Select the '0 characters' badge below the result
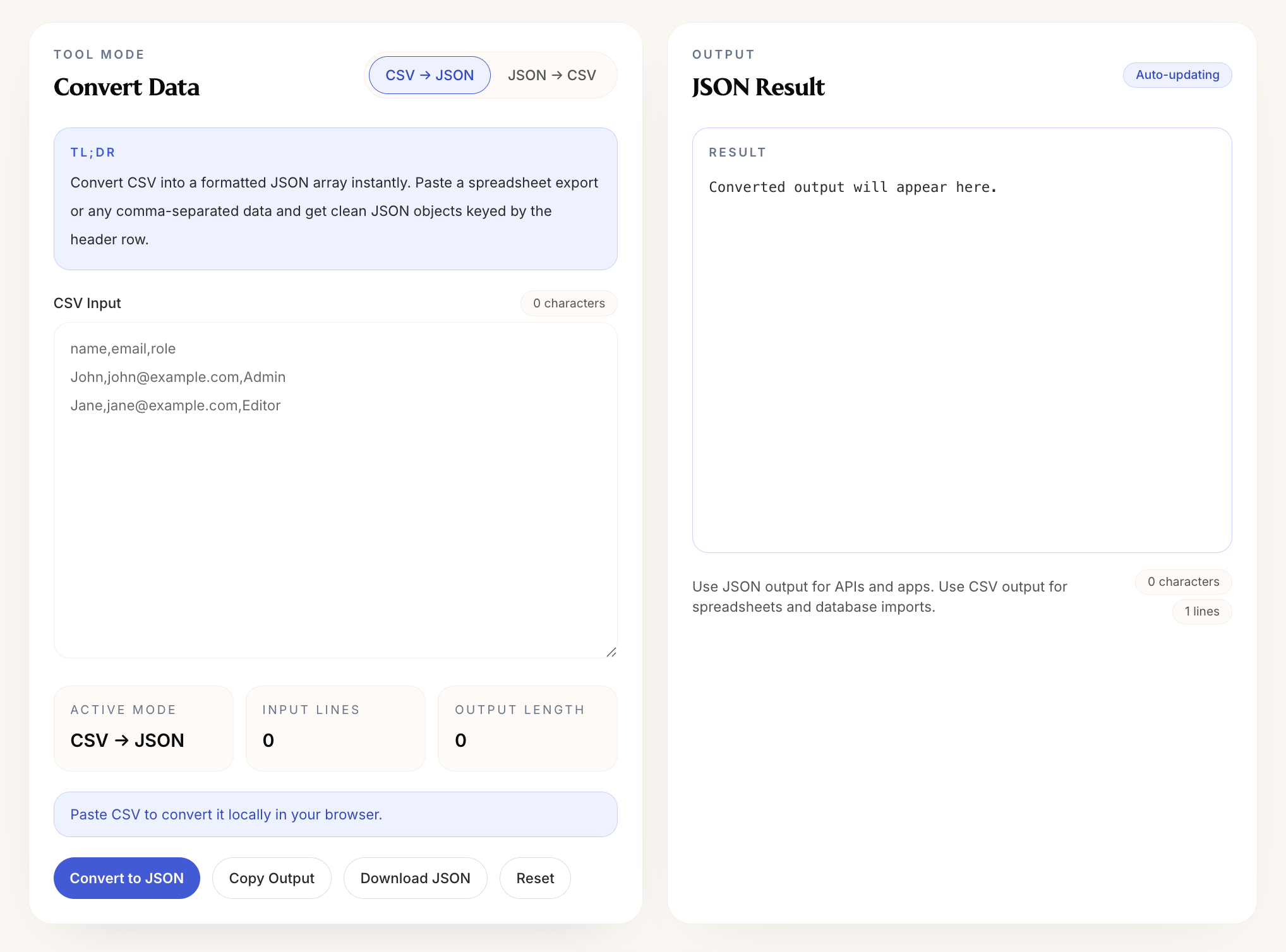The height and width of the screenshot is (952, 1286). pos(1184,581)
